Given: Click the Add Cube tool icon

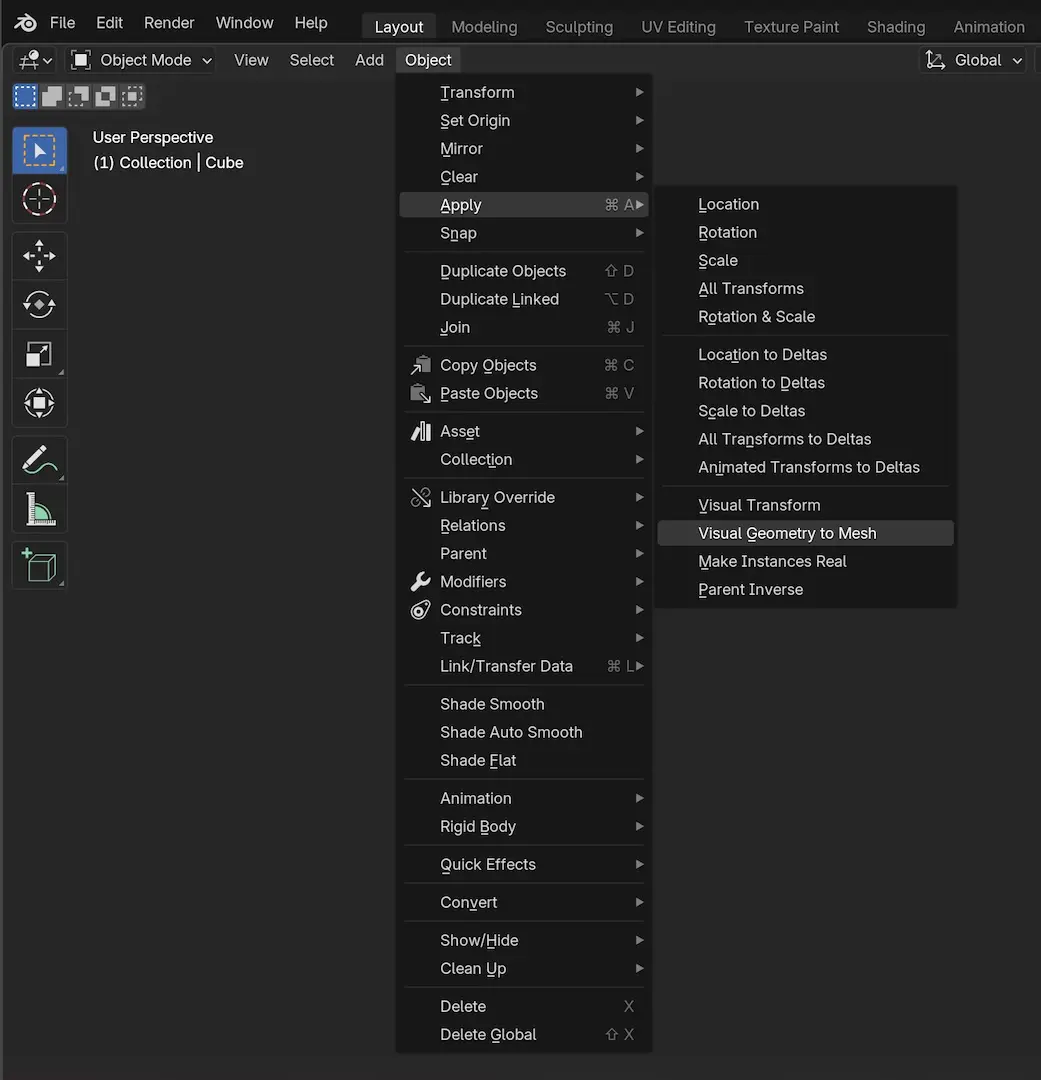Looking at the screenshot, I should pyautogui.click(x=39, y=566).
